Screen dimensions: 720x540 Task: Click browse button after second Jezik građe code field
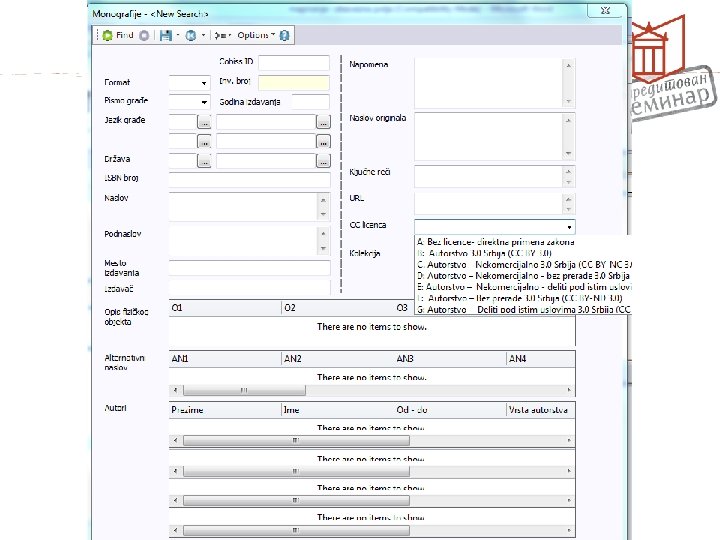pos(204,141)
